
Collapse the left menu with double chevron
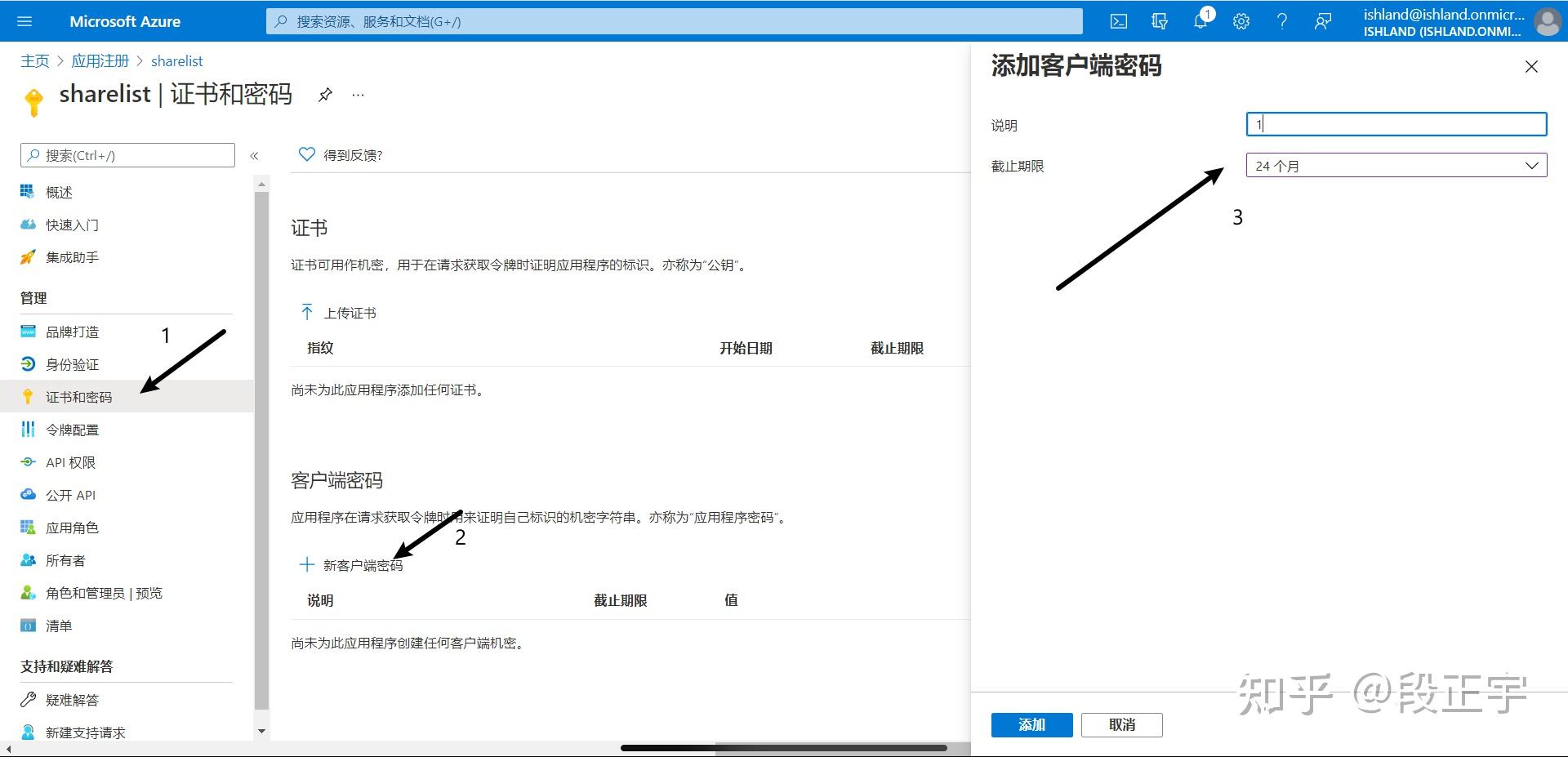pyautogui.click(x=254, y=155)
